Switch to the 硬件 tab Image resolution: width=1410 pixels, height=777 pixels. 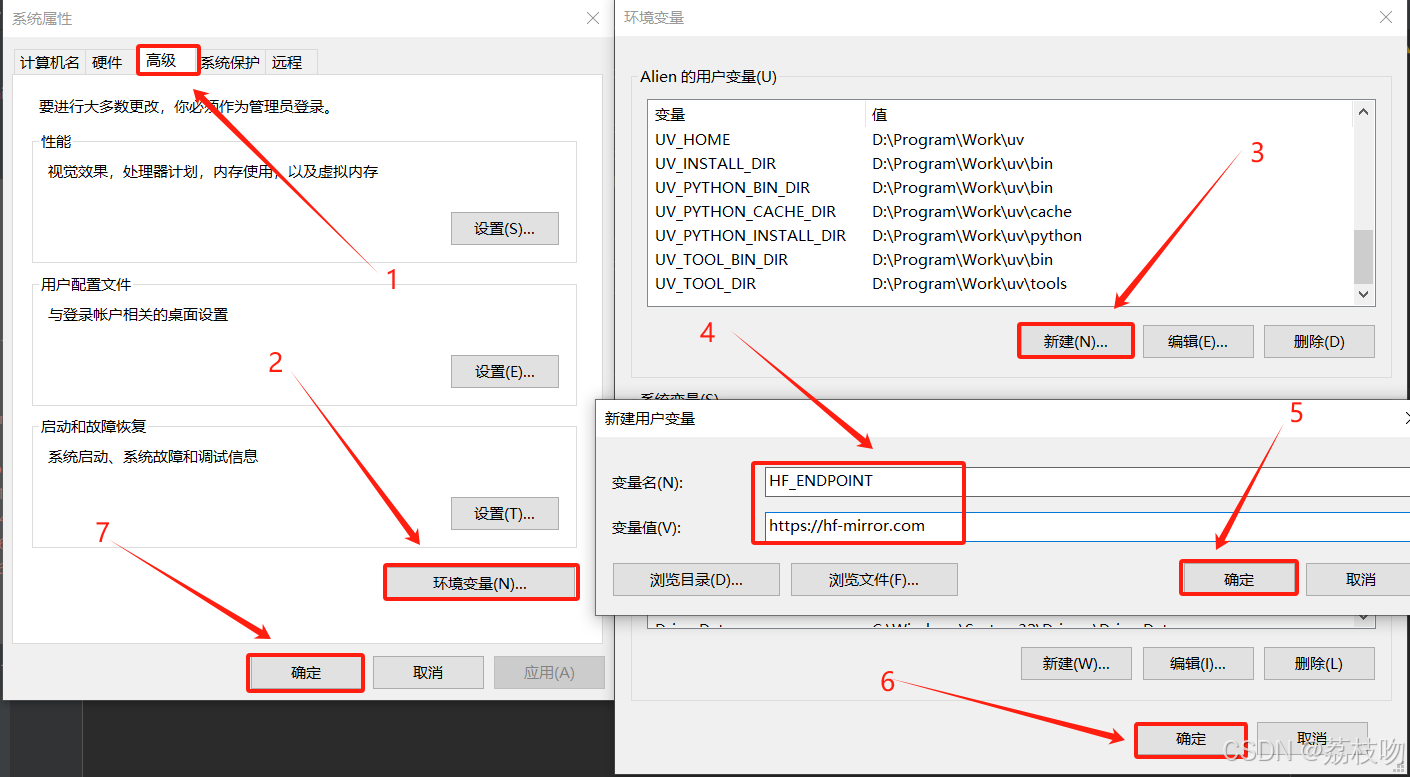(x=107, y=62)
